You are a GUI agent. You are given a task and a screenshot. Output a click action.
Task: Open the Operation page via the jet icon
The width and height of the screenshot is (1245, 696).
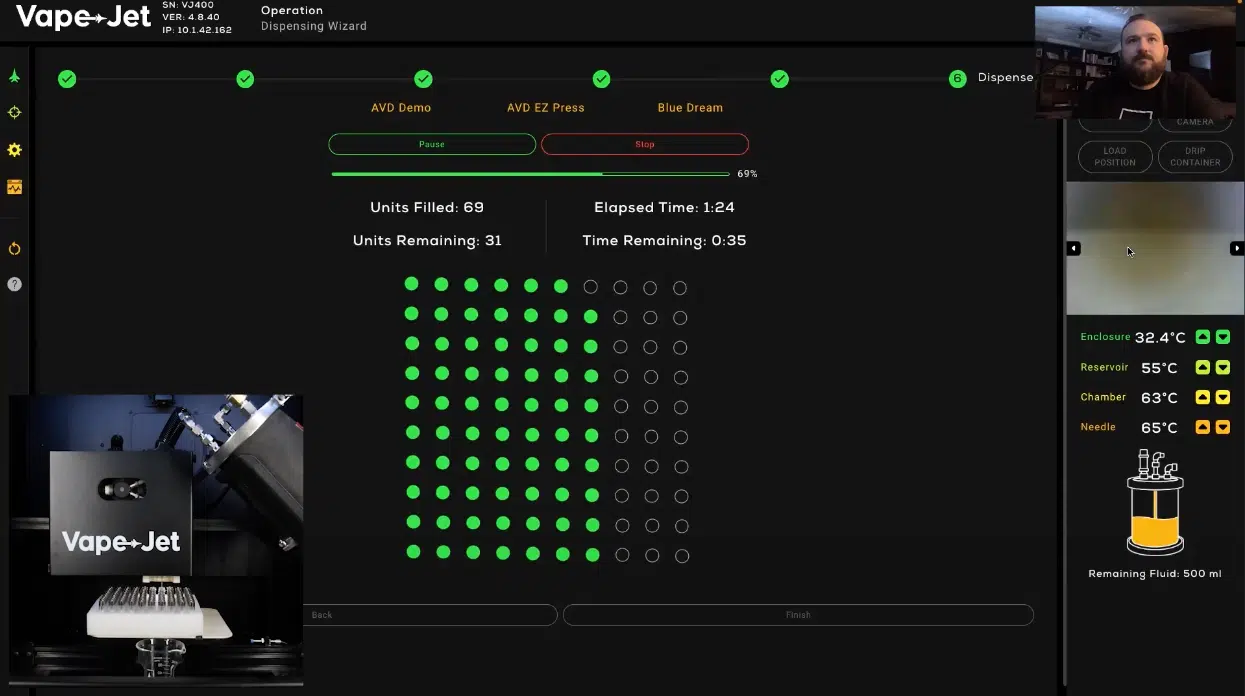(14, 76)
